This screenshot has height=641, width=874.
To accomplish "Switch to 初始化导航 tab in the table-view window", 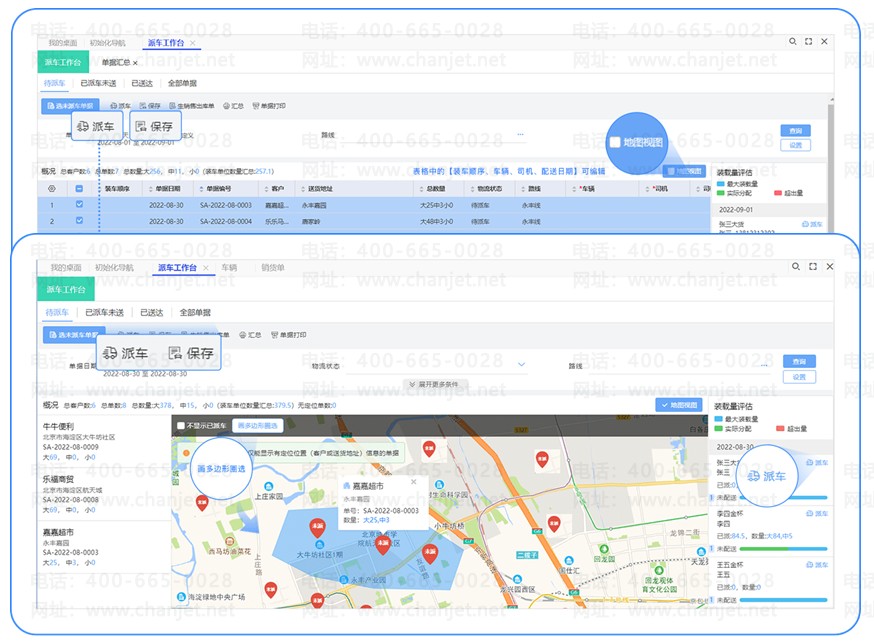I will 108,43.
